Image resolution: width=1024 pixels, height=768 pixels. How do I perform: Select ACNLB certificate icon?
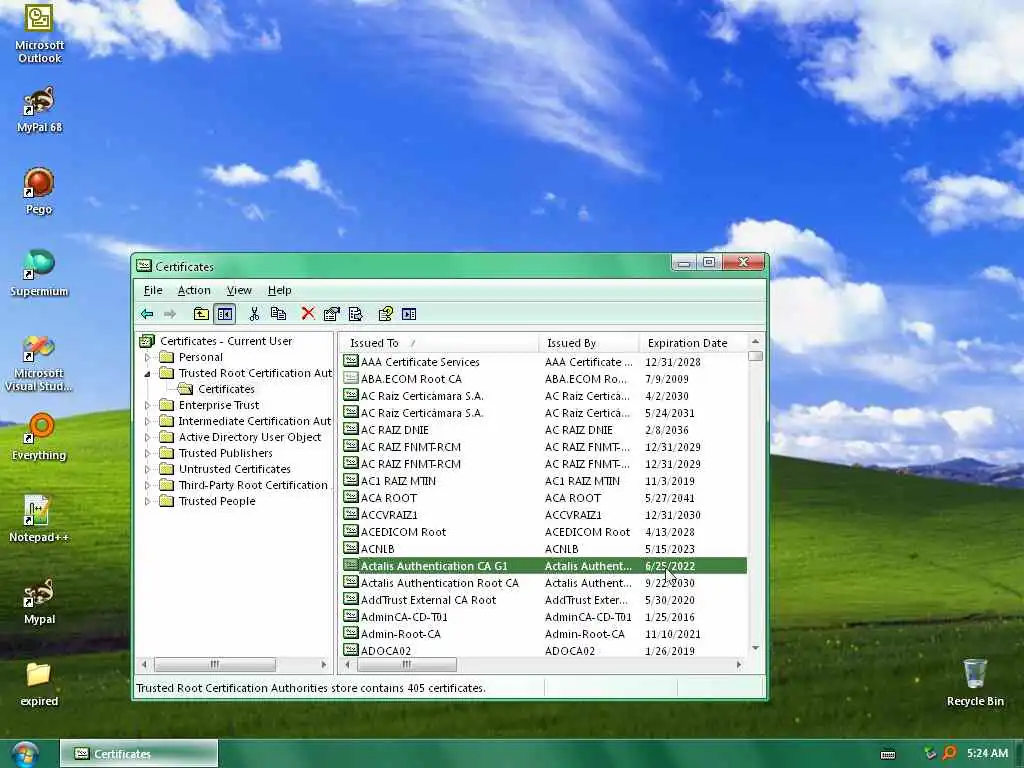tap(351, 548)
